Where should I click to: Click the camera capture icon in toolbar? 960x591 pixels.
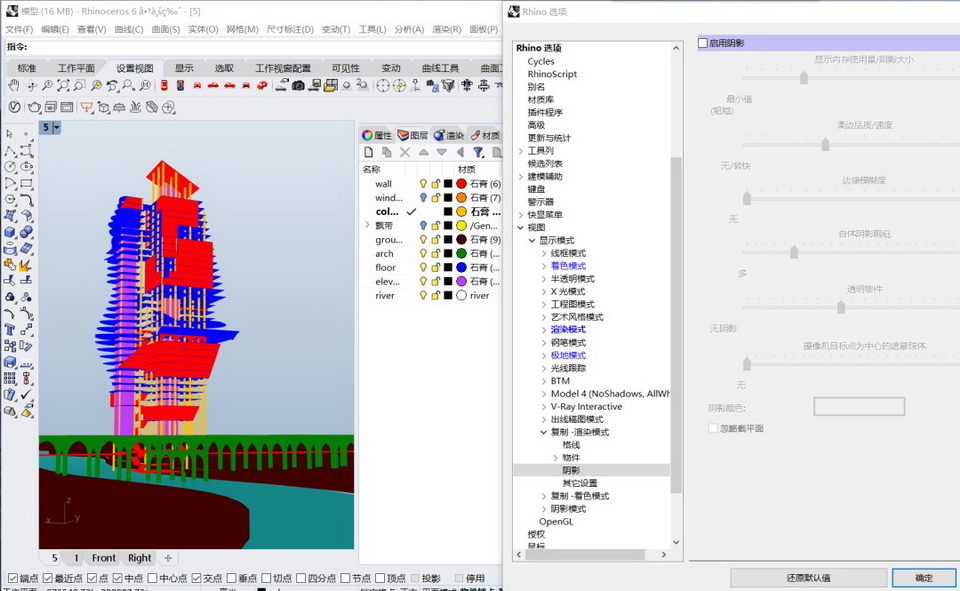298,86
